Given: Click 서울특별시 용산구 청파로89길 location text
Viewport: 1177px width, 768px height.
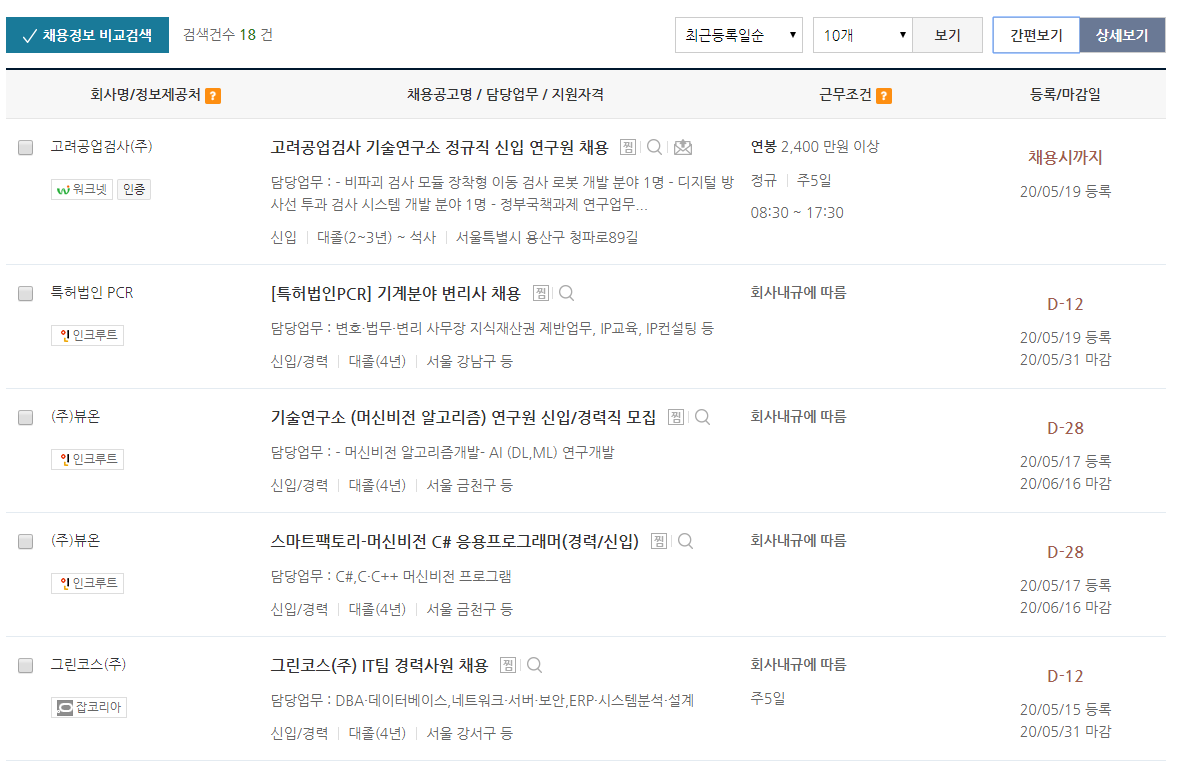Looking at the screenshot, I should point(547,237).
